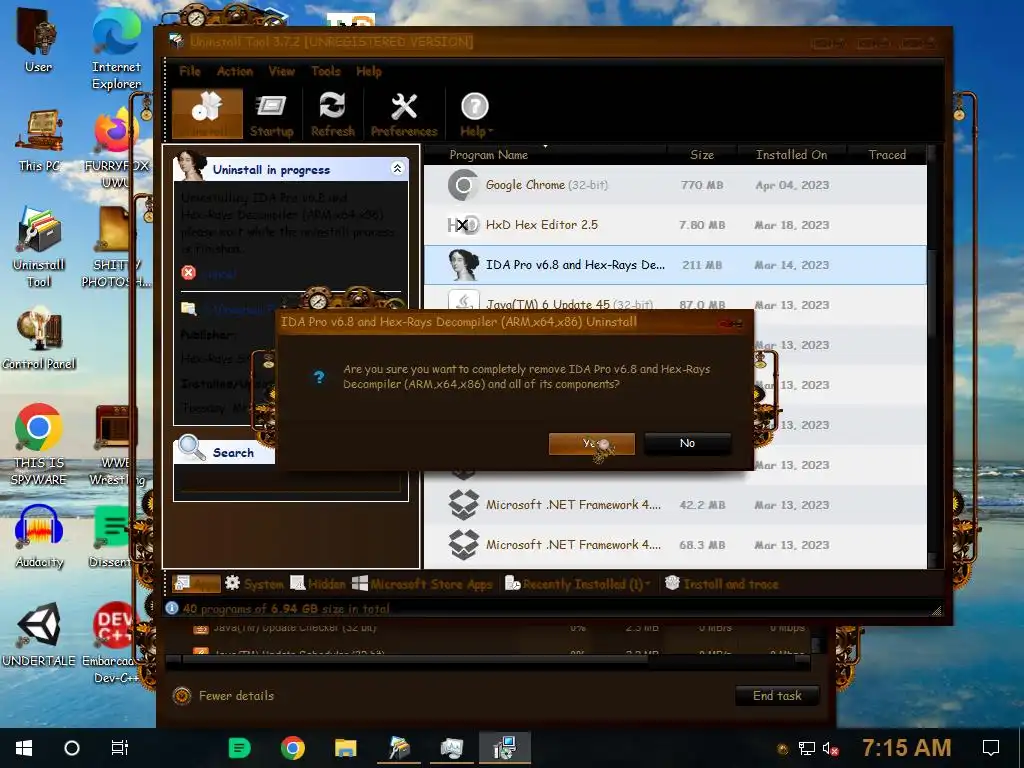1024x768 pixels.
Task: Open the Embarcadero Dev-C++ desktop icon
Action: pyautogui.click(x=115, y=643)
